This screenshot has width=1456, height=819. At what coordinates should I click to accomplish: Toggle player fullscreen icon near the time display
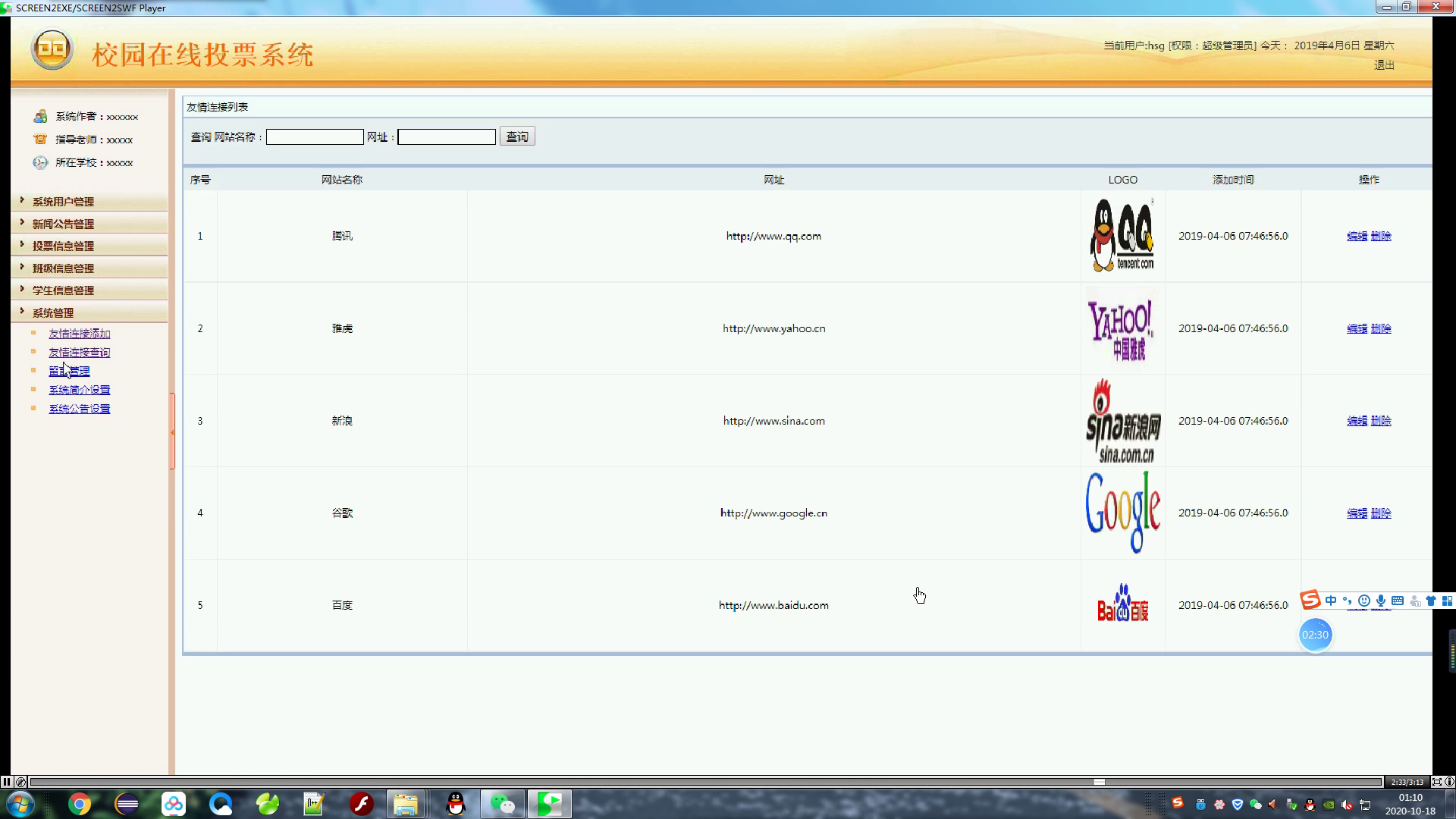click(1436, 782)
